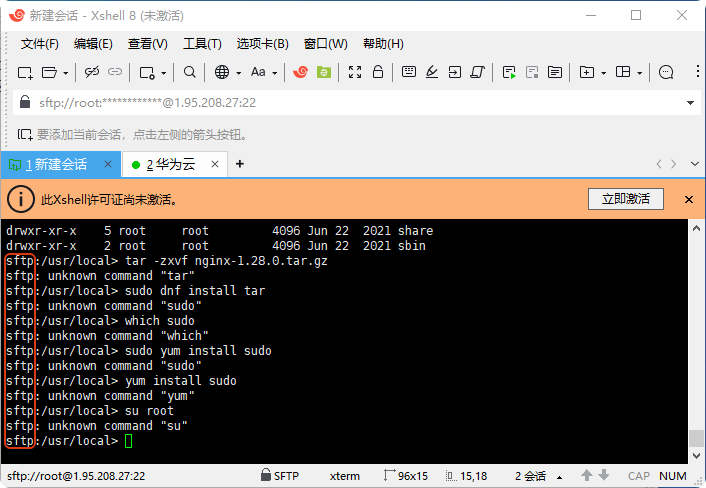Click the Find magnifier icon
Screen dimensions: 706x488
pos(190,72)
